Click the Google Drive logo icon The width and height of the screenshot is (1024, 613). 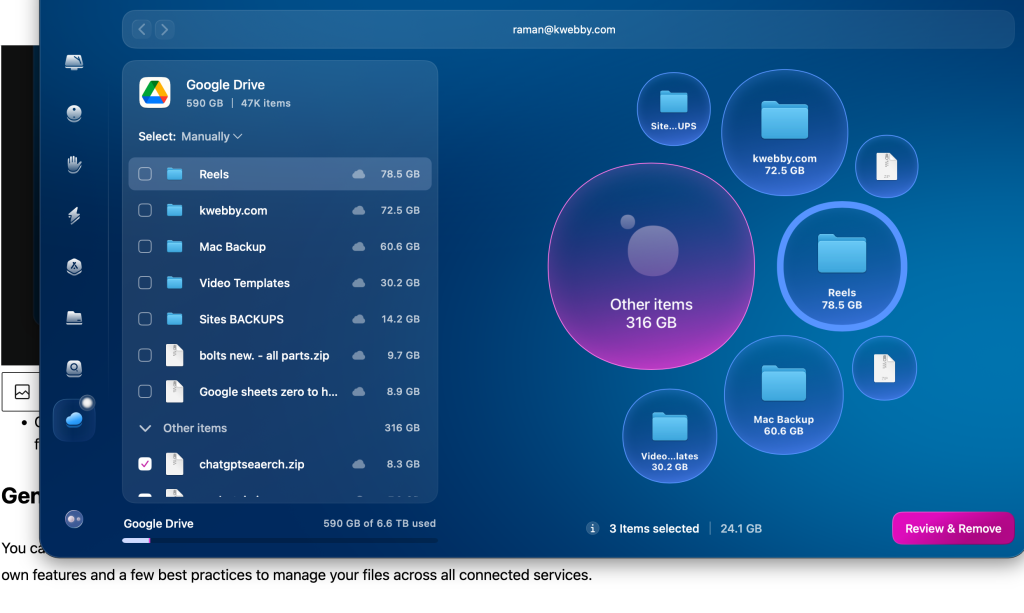(x=155, y=92)
